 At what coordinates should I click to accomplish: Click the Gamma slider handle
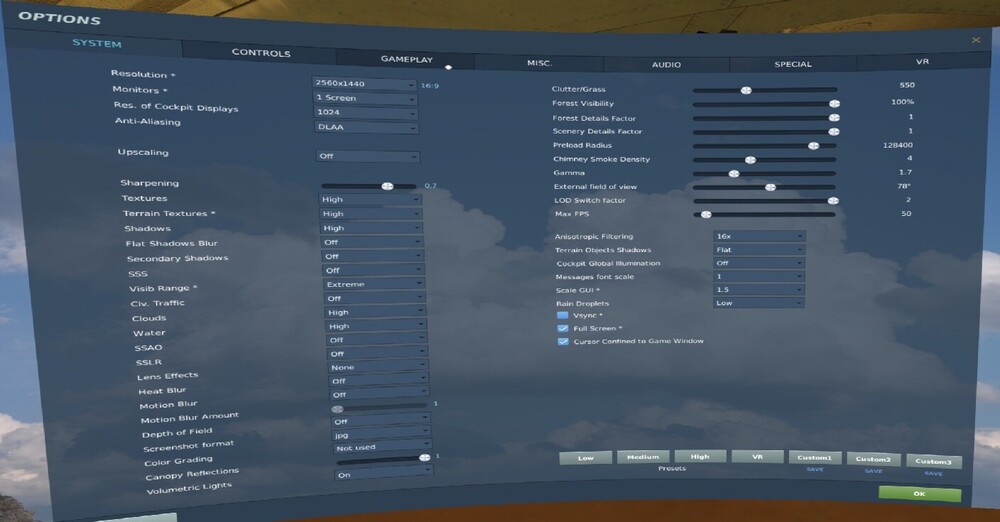734,173
